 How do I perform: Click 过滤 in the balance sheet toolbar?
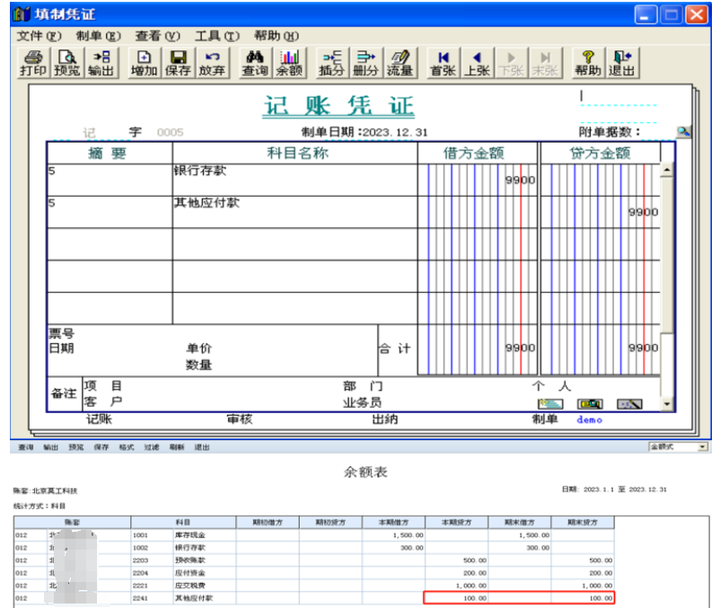tap(152, 447)
